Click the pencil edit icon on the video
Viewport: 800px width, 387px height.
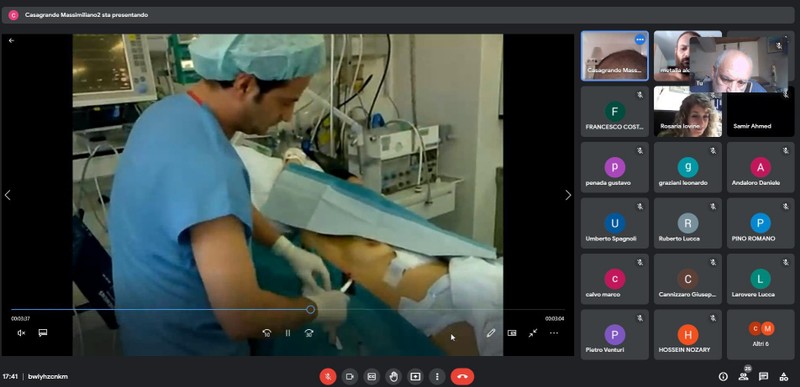491,333
